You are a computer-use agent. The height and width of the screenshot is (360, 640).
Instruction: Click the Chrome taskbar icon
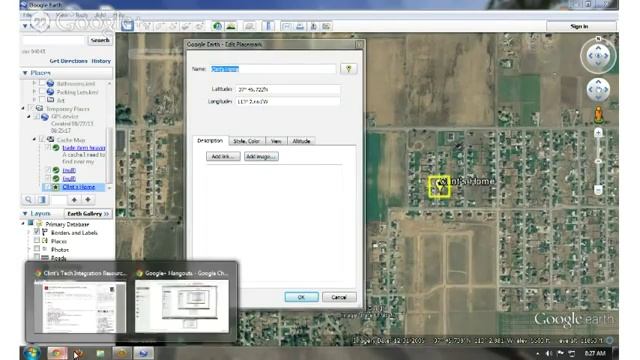click(x=57, y=353)
